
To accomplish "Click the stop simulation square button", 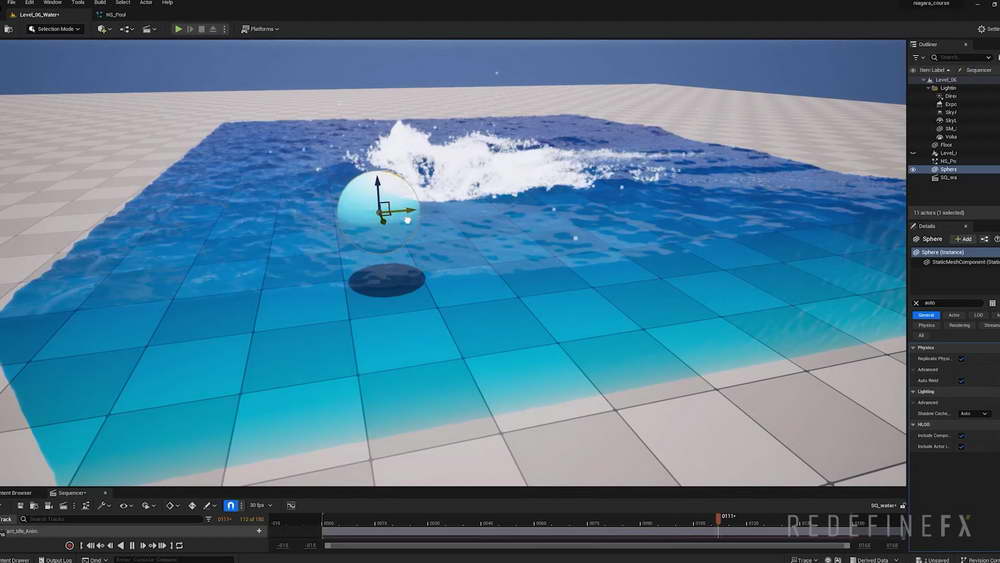I will click(x=202, y=29).
